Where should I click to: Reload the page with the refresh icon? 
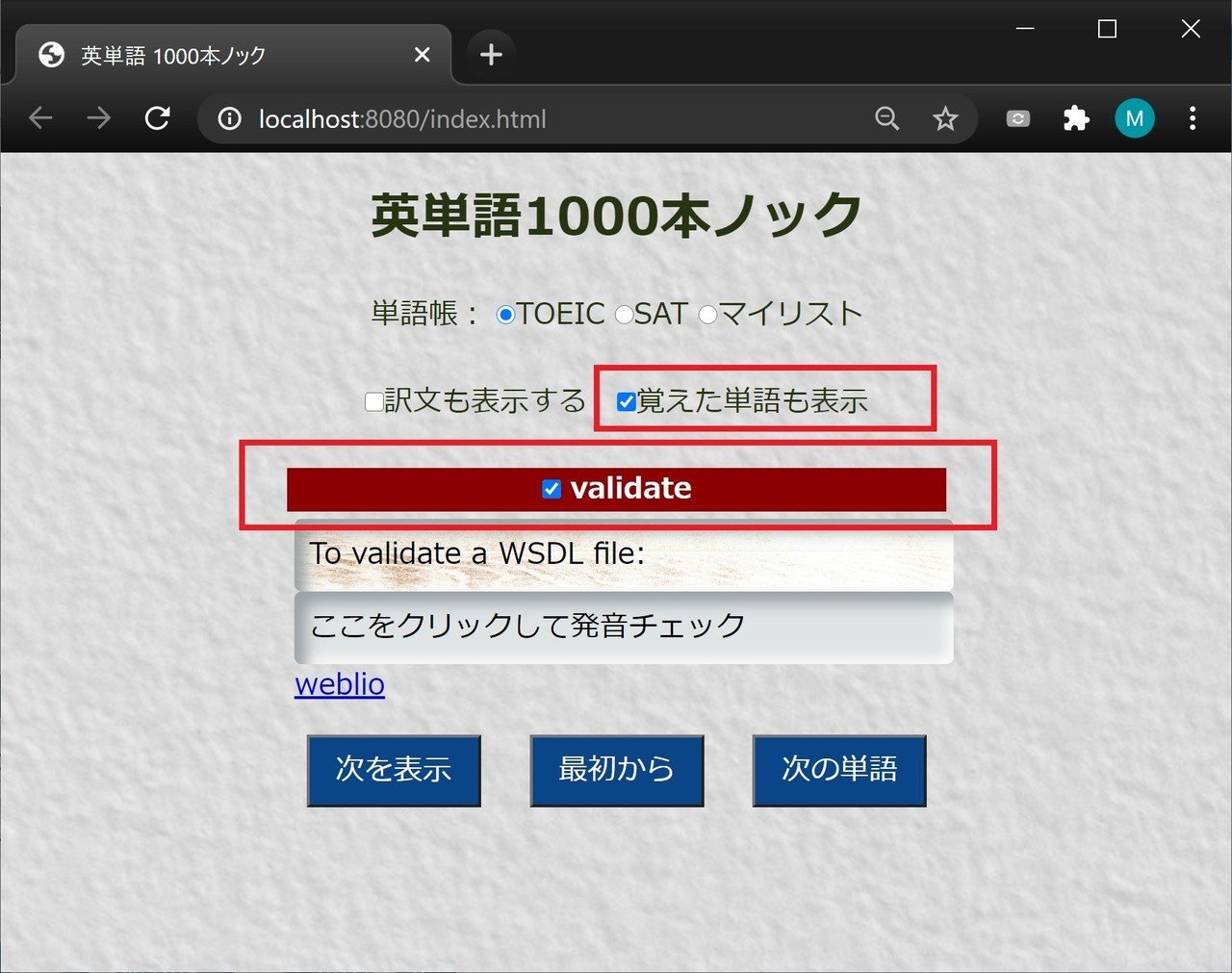pos(157,117)
